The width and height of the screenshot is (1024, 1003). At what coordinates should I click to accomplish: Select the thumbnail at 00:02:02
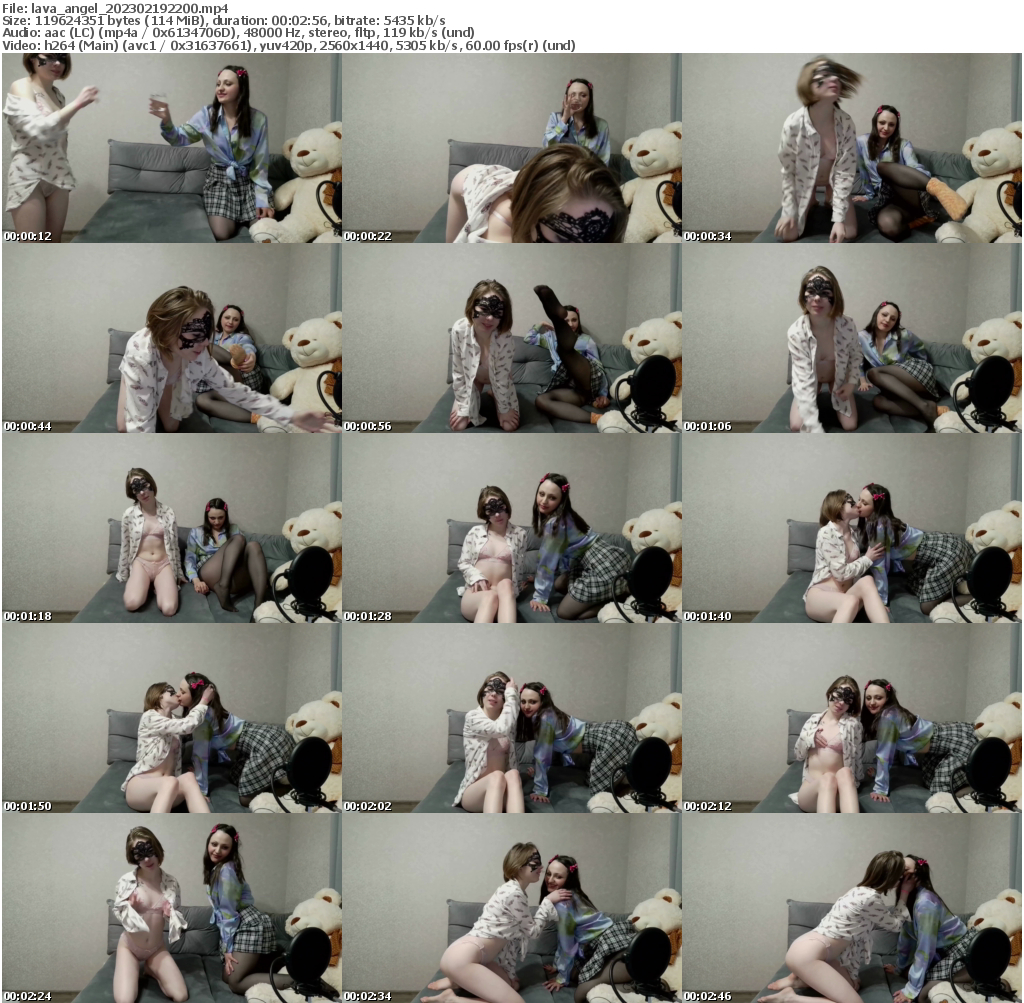click(511, 718)
